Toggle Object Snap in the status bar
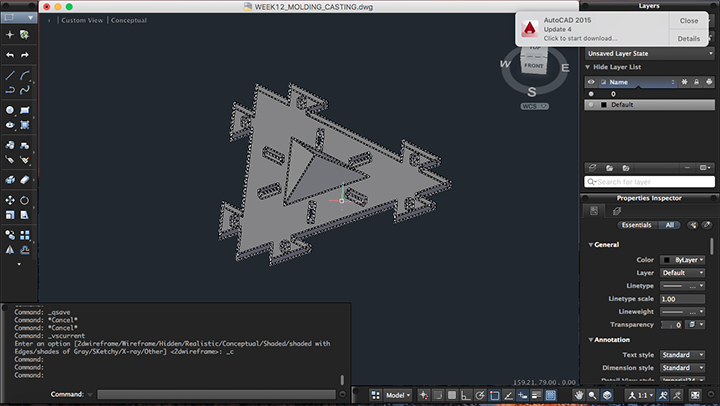Viewport: 720px width, 406px height. click(x=495, y=395)
